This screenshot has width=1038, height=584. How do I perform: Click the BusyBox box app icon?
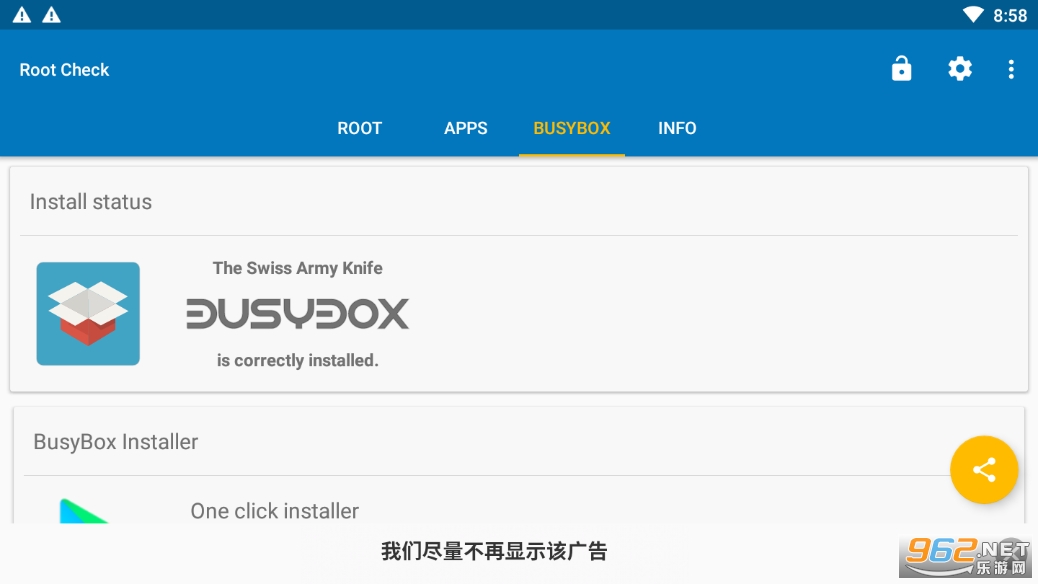88,314
